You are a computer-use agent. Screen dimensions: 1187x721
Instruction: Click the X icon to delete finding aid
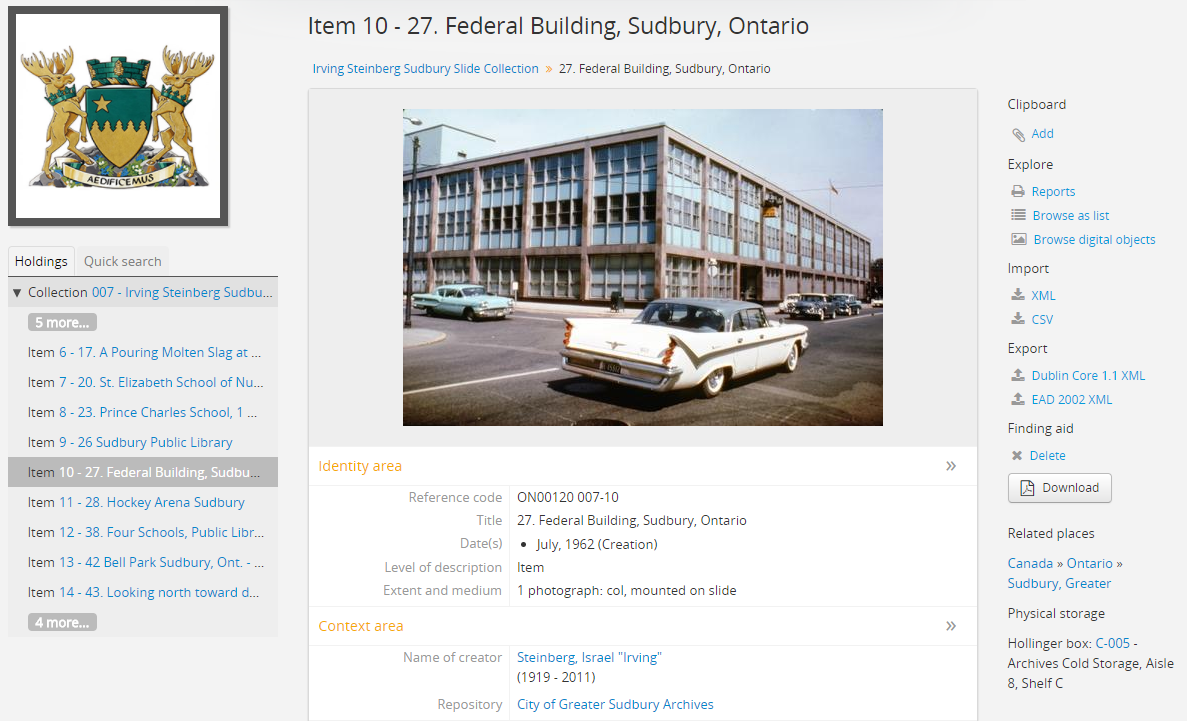point(1017,456)
